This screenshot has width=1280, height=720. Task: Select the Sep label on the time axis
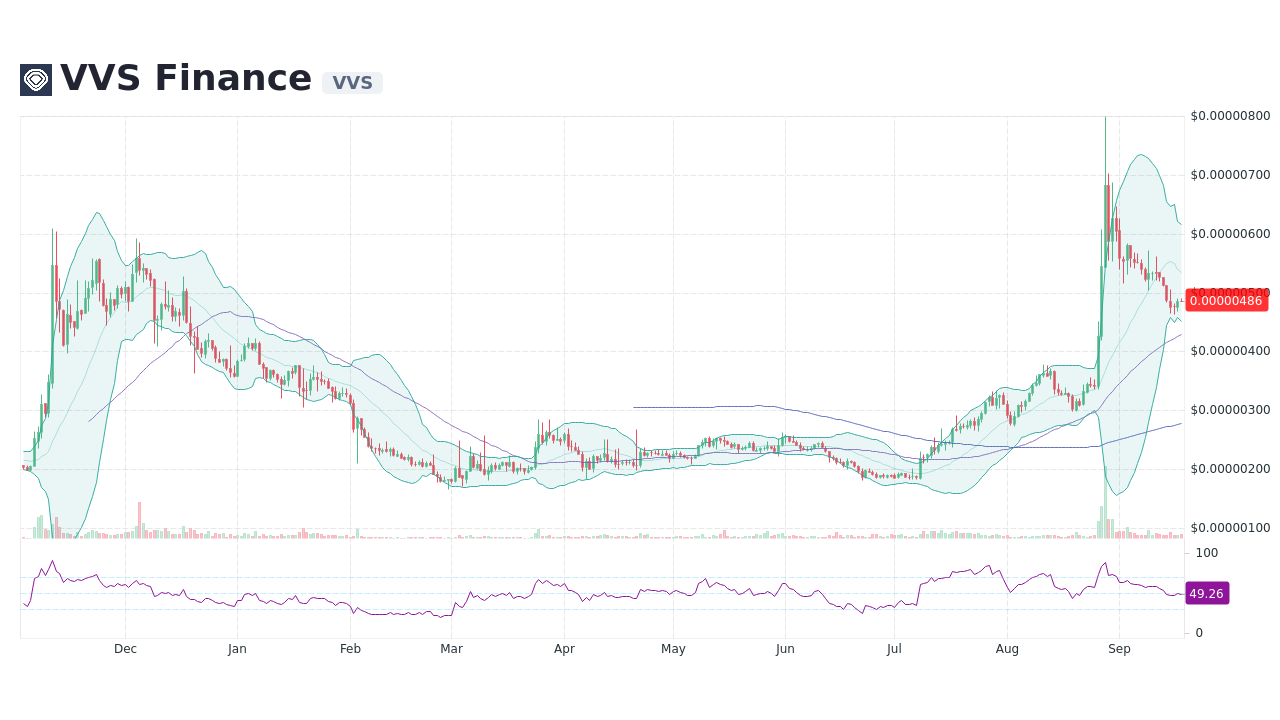pos(1119,649)
